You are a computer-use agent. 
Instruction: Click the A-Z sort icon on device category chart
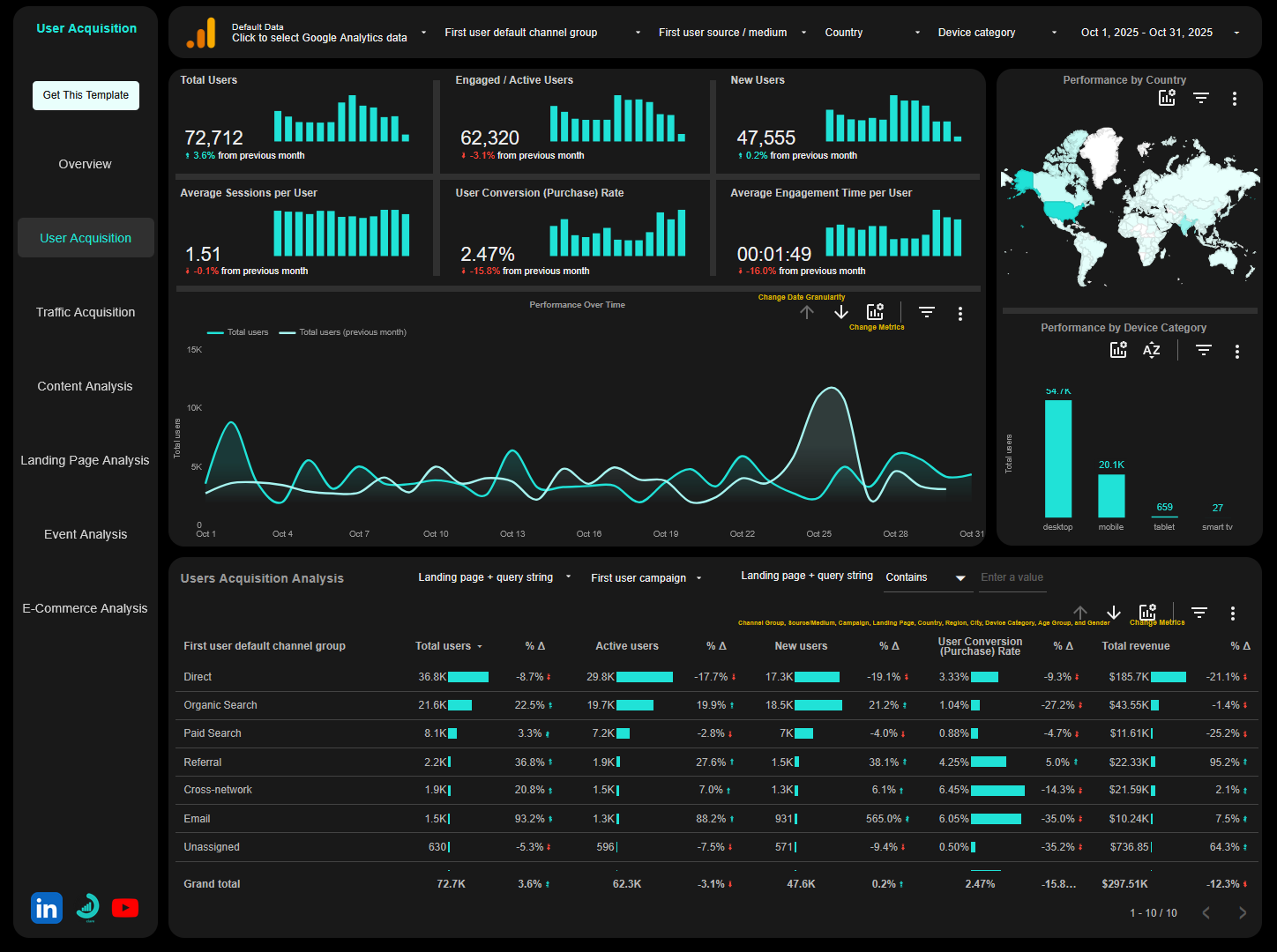tap(1151, 350)
